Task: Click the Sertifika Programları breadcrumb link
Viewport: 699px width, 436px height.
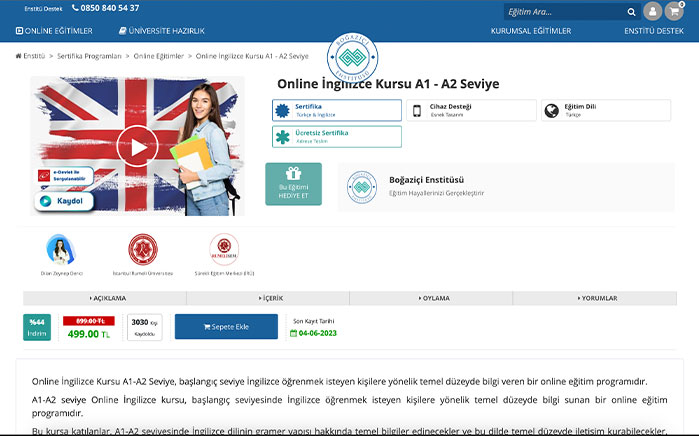Action: (x=89, y=56)
